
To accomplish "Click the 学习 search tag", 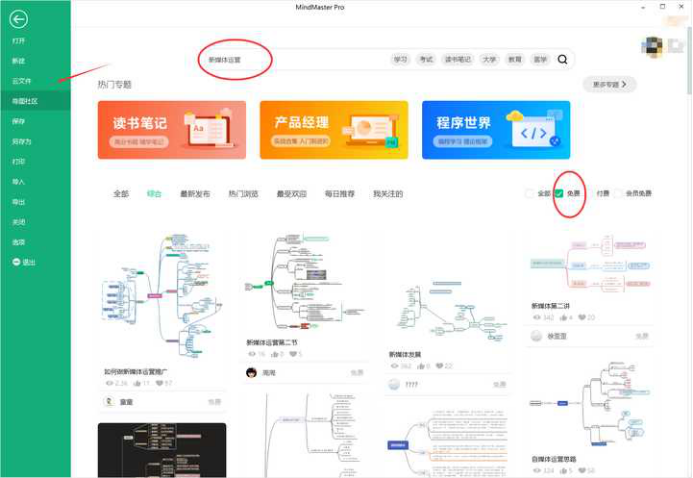I will coord(400,59).
